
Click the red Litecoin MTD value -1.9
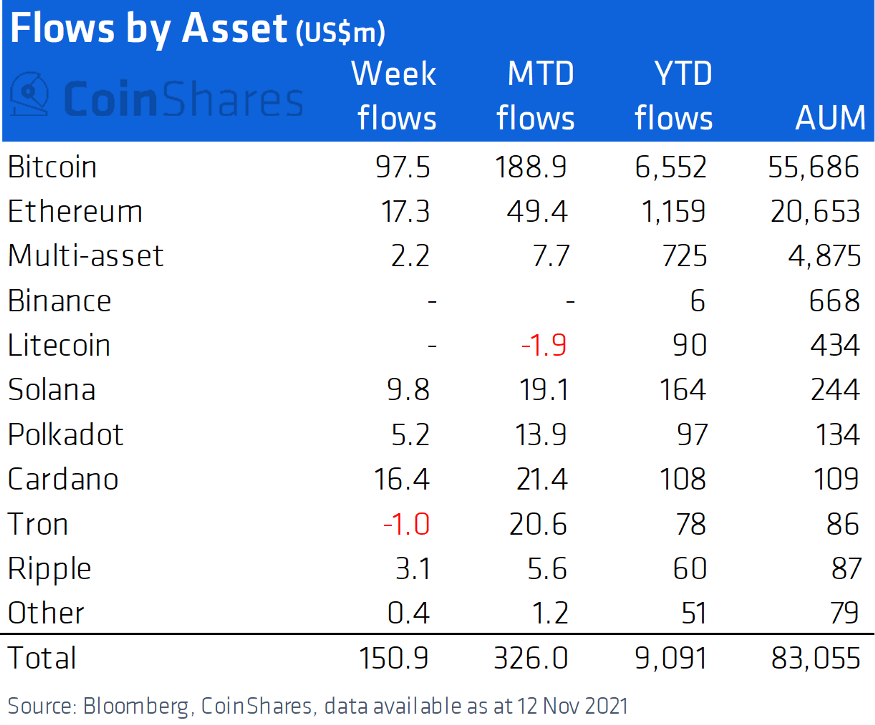click(544, 345)
